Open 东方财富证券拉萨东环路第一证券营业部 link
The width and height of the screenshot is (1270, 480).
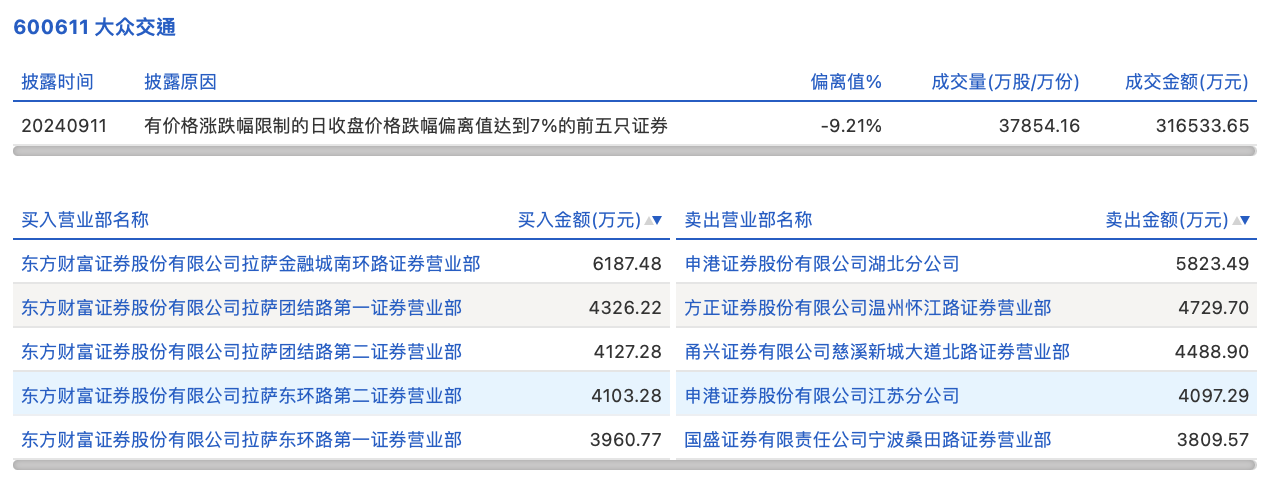click(241, 439)
